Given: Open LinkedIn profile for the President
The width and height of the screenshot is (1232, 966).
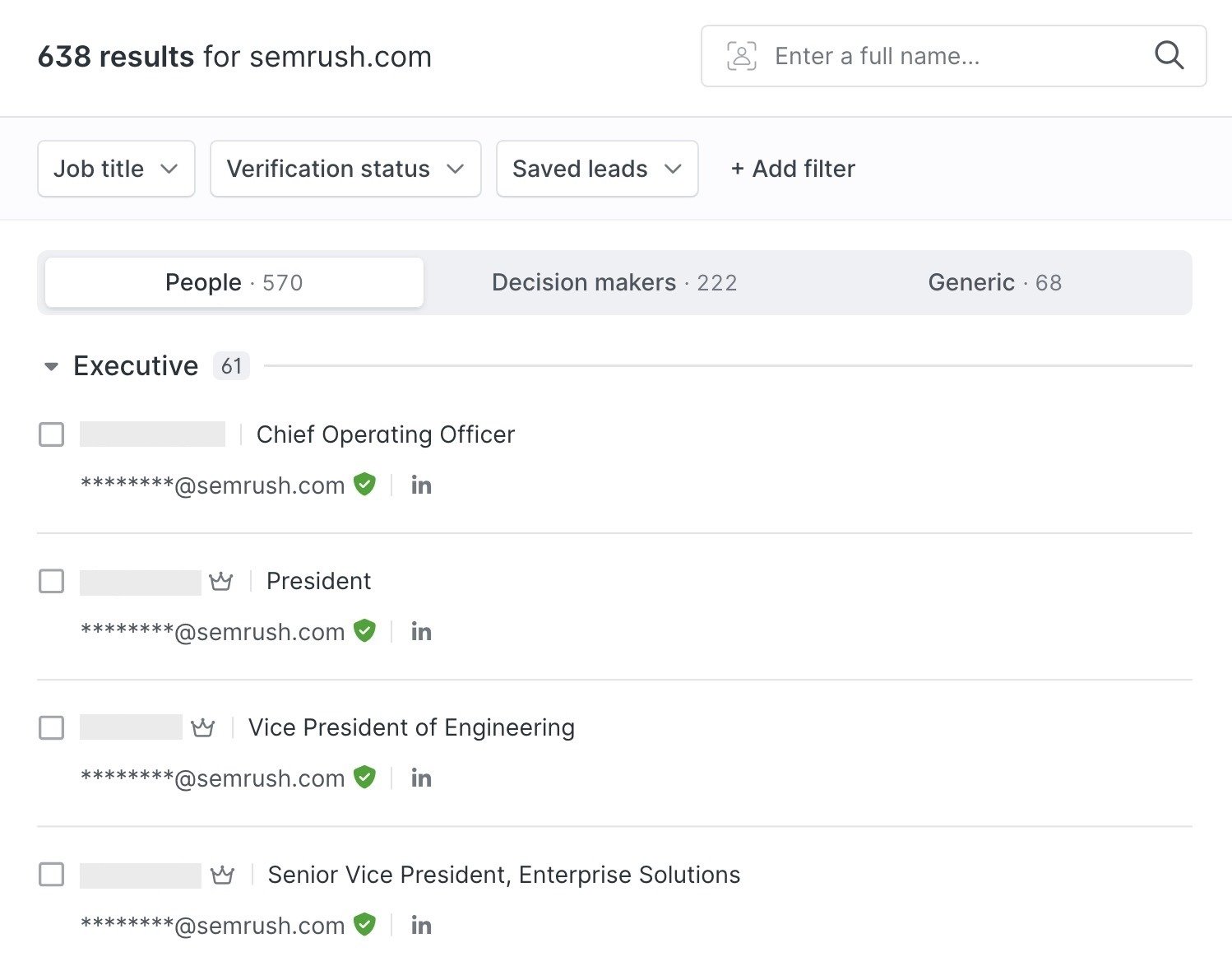Looking at the screenshot, I should pos(421,632).
